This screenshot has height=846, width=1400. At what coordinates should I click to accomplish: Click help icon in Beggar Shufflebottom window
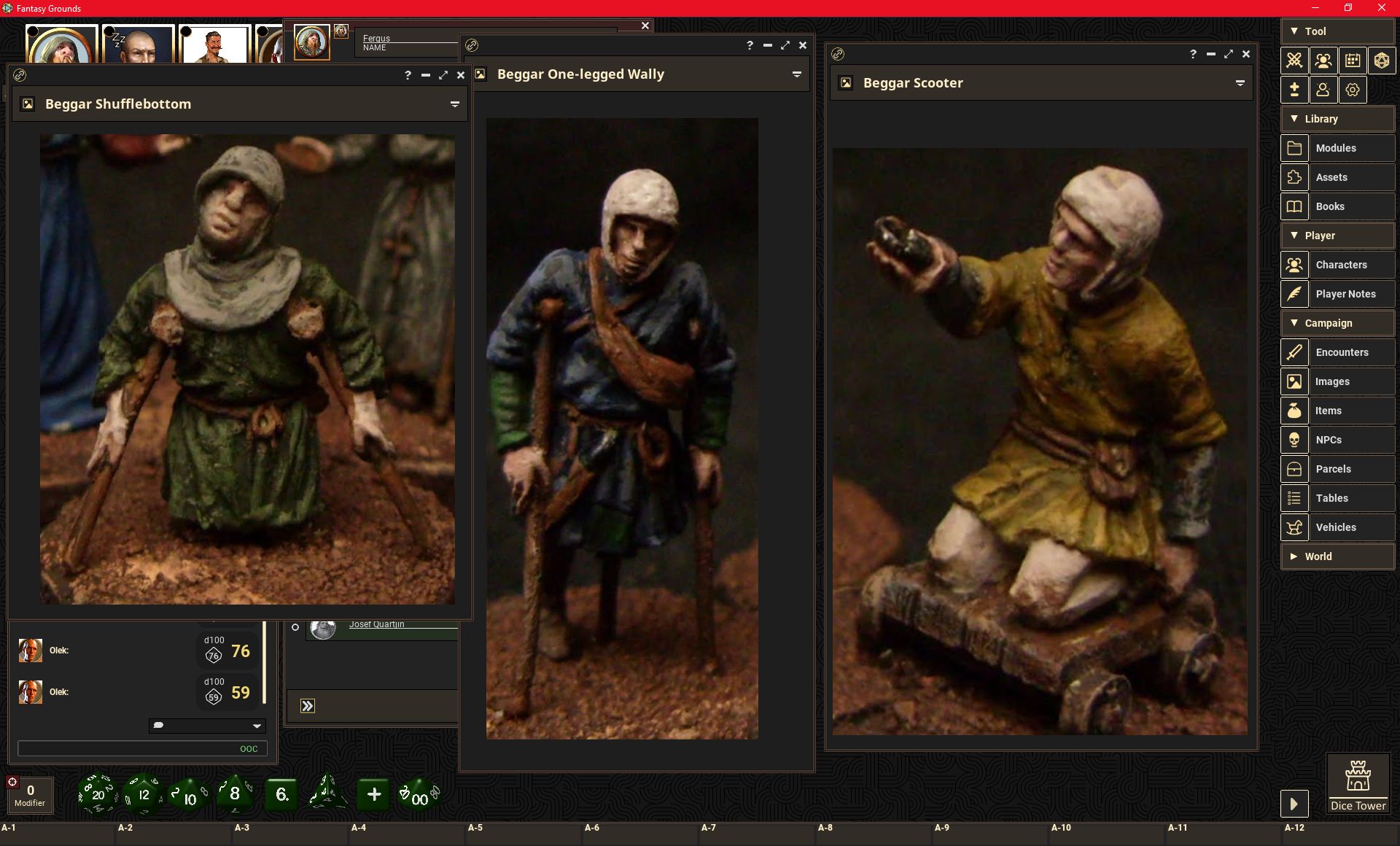[408, 75]
